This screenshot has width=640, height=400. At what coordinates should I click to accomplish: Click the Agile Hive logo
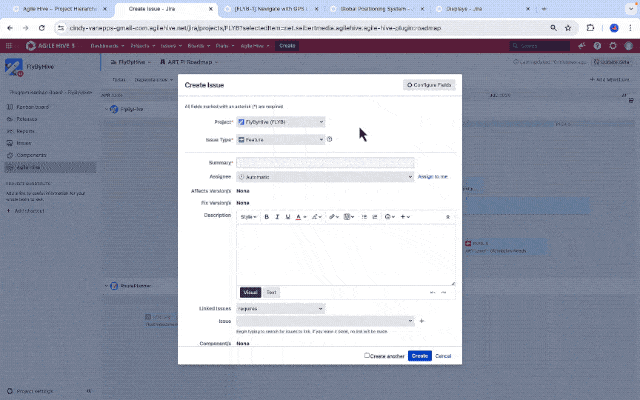tap(51, 46)
